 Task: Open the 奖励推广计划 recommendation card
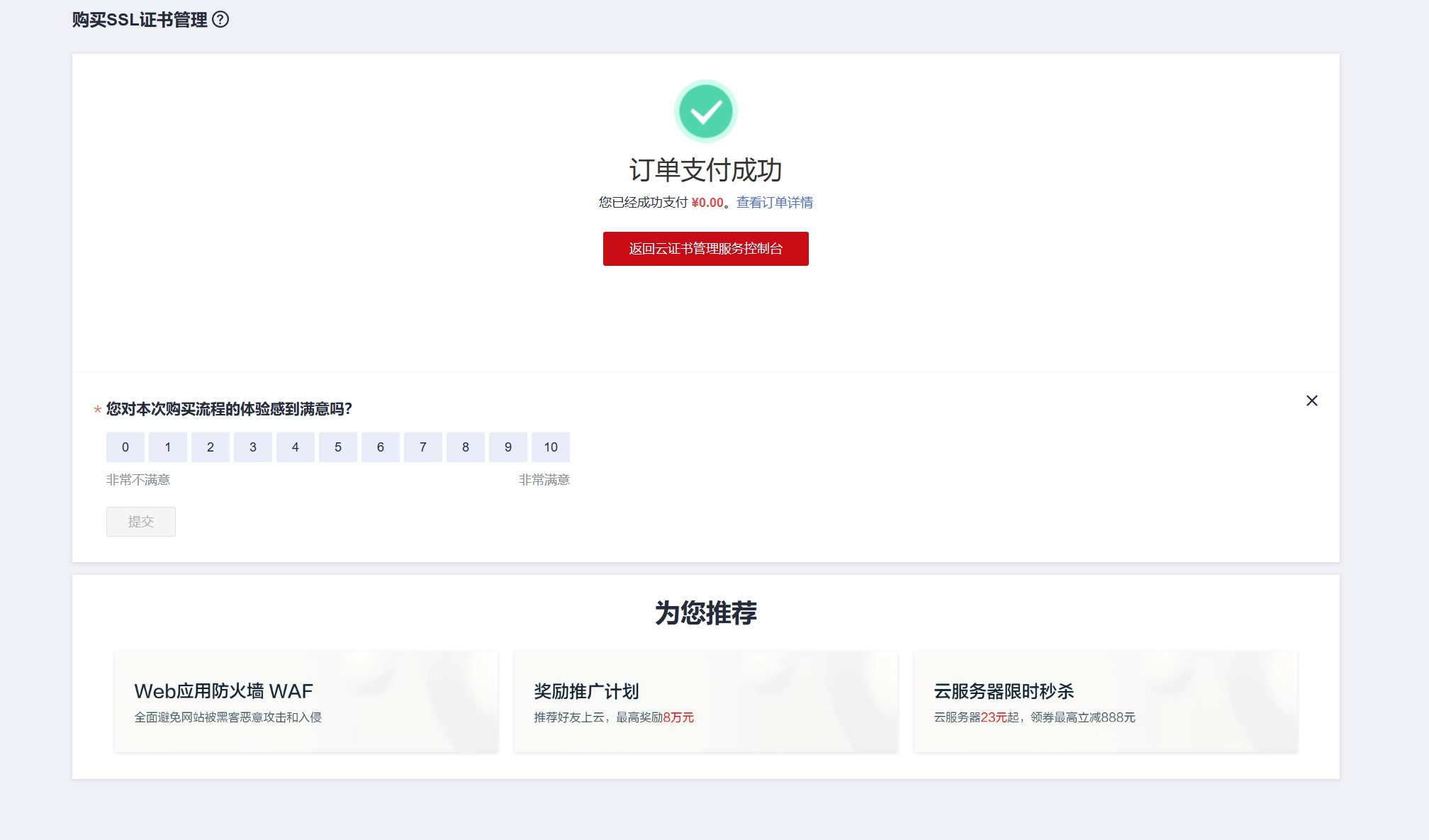point(705,702)
